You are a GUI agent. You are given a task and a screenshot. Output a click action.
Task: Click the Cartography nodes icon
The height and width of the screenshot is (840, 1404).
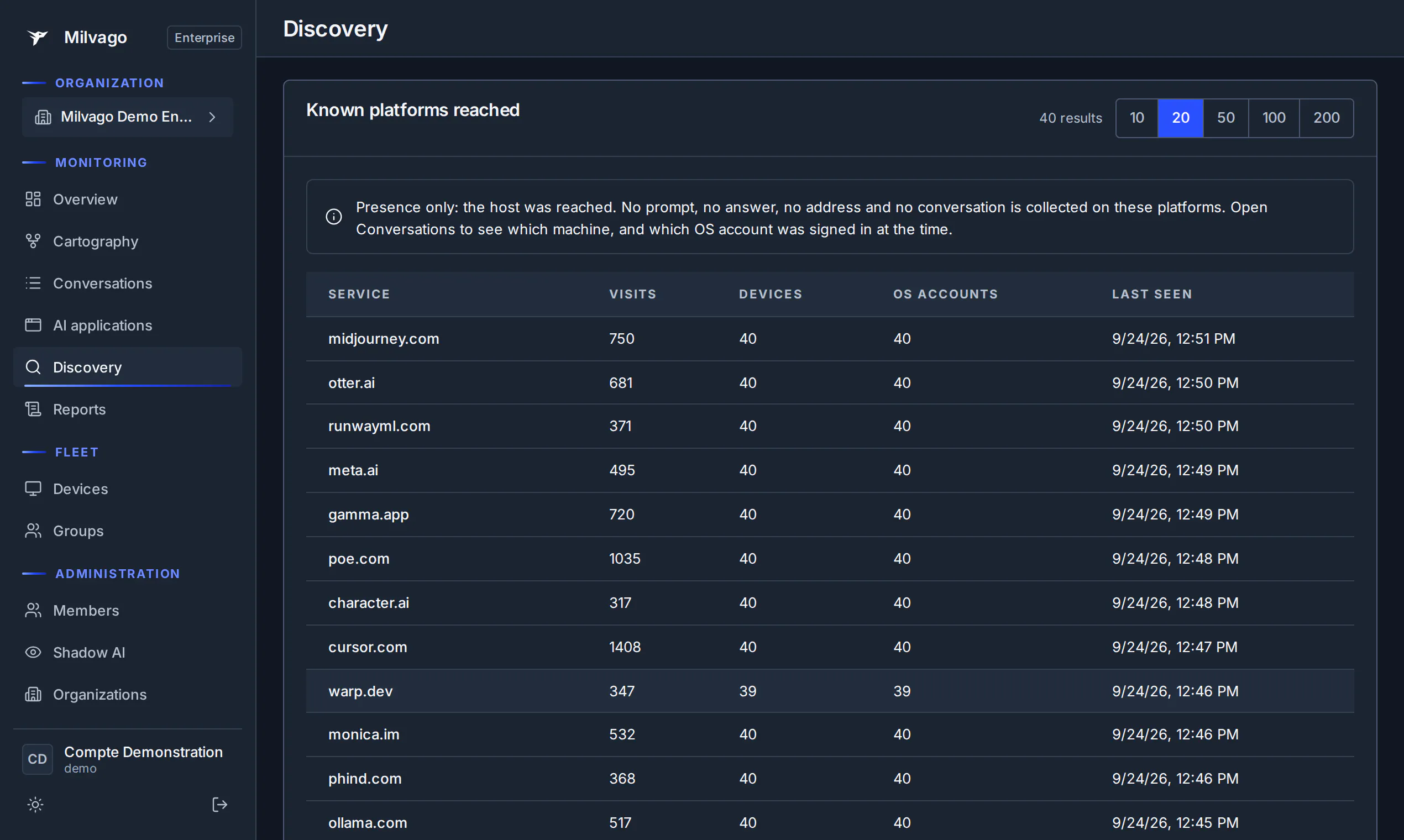(33, 241)
